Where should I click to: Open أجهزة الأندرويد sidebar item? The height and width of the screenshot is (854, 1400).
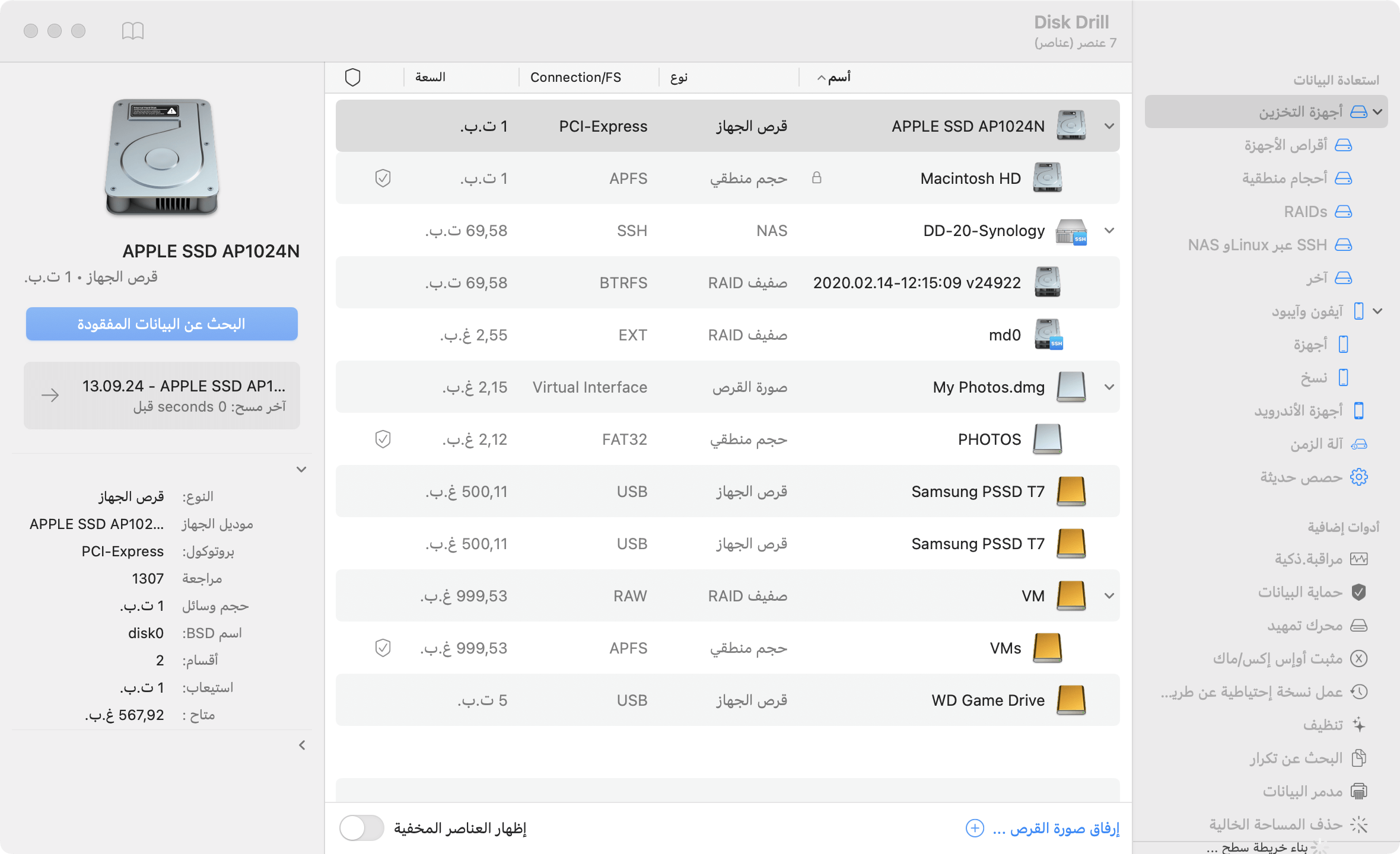(x=1310, y=410)
